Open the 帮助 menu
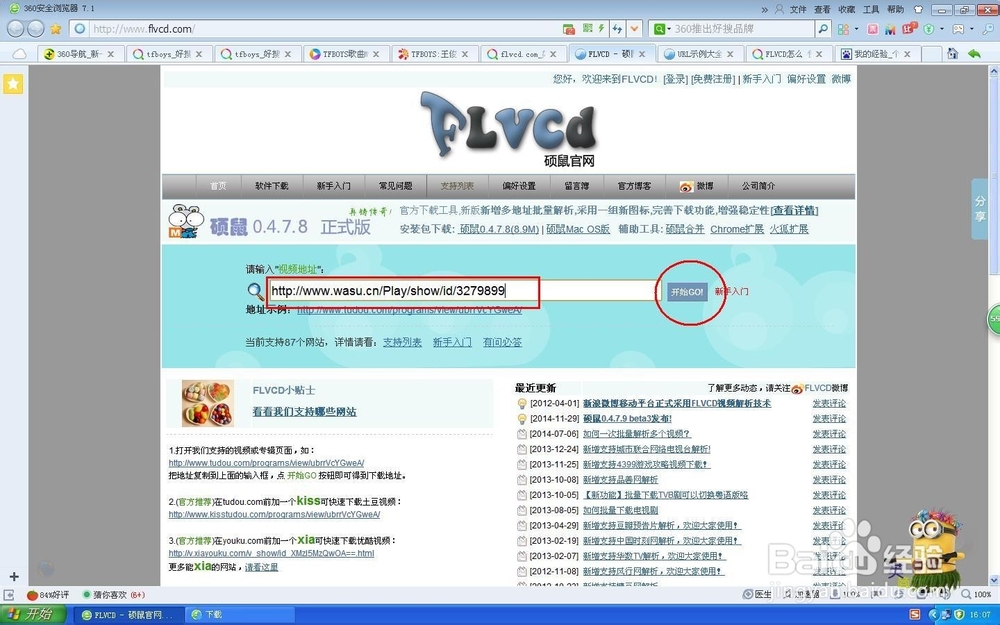1000x625 pixels. pos(895,9)
